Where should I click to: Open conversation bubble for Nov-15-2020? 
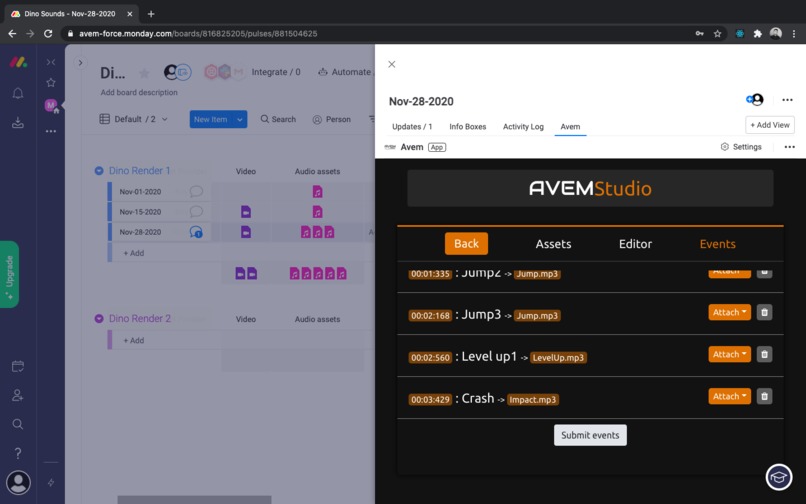[196, 211]
